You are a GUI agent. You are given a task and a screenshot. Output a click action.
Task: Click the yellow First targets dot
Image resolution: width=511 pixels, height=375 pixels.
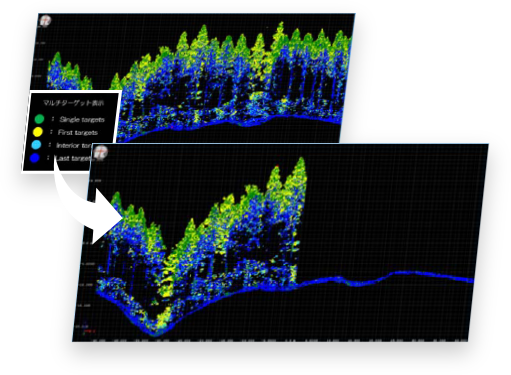click(38, 132)
